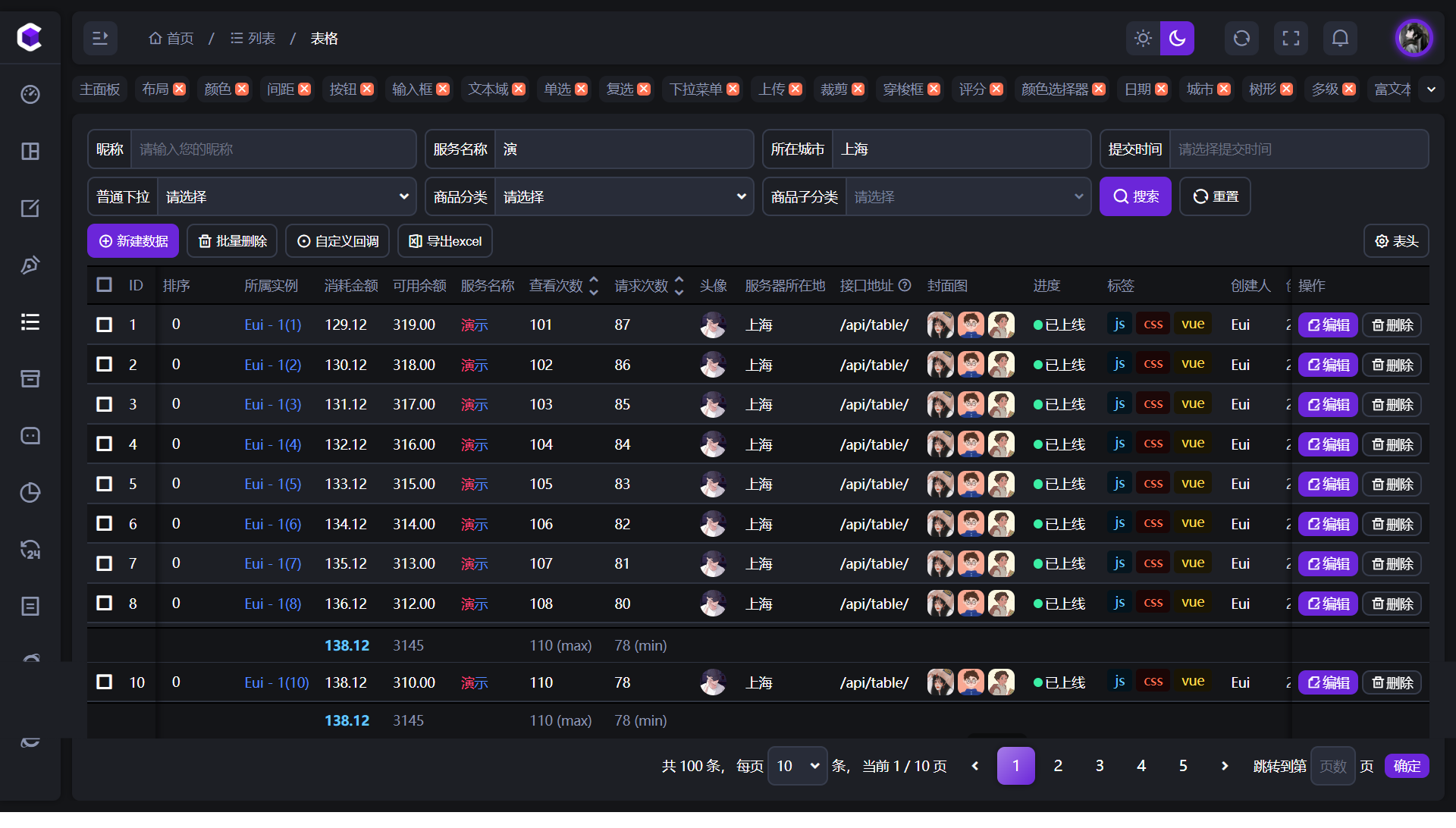Click the 新建数据 button

coord(133,241)
